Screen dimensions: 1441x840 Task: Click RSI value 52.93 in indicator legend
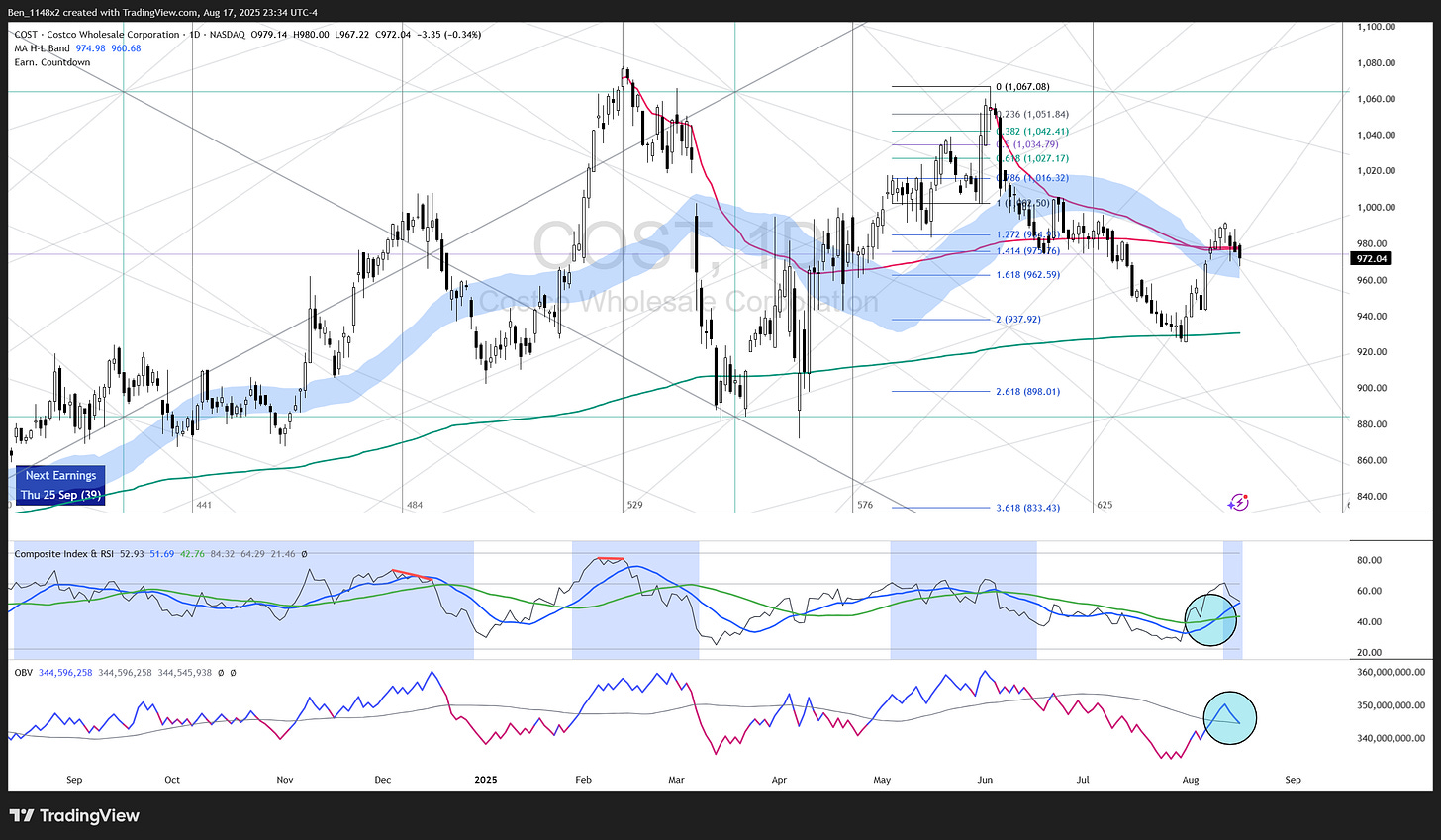[132, 554]
